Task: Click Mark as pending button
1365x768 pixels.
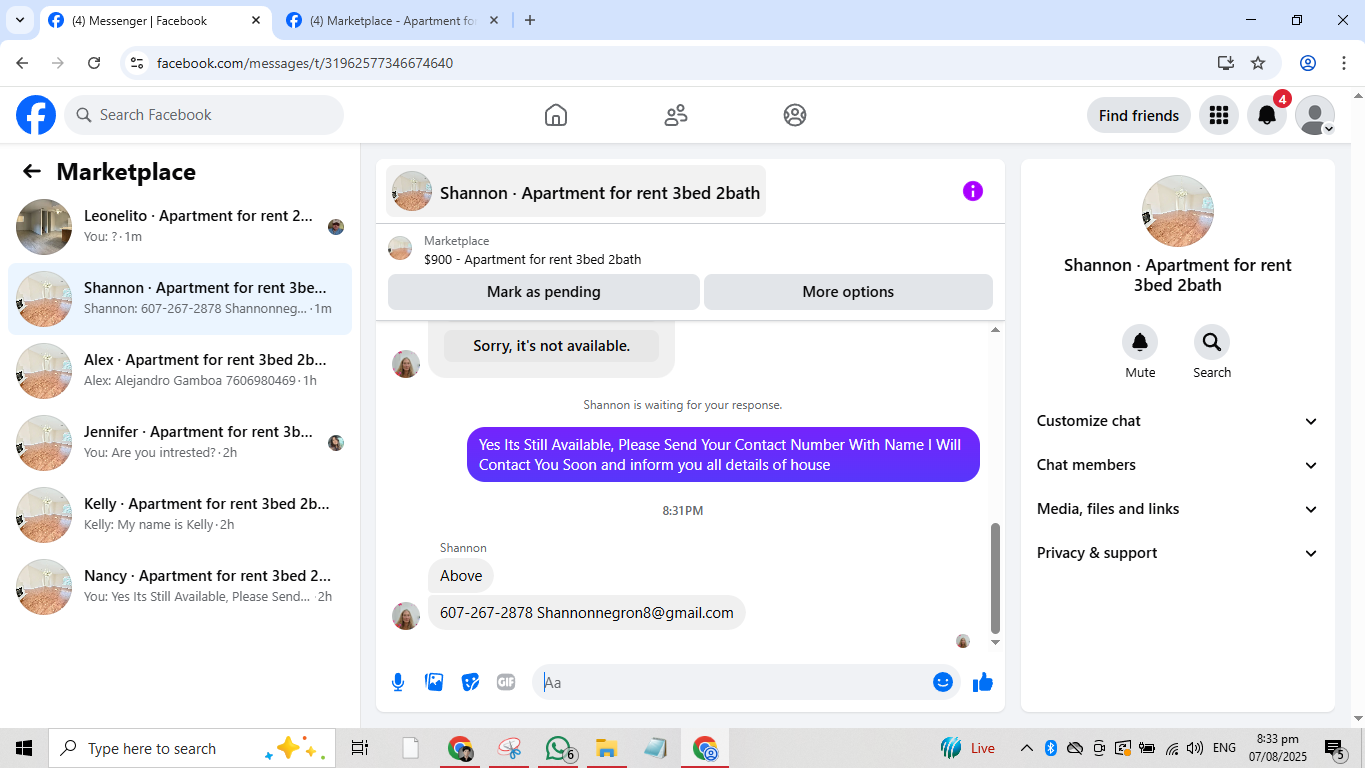Action: pyautogui.click(x=544, y=292)
